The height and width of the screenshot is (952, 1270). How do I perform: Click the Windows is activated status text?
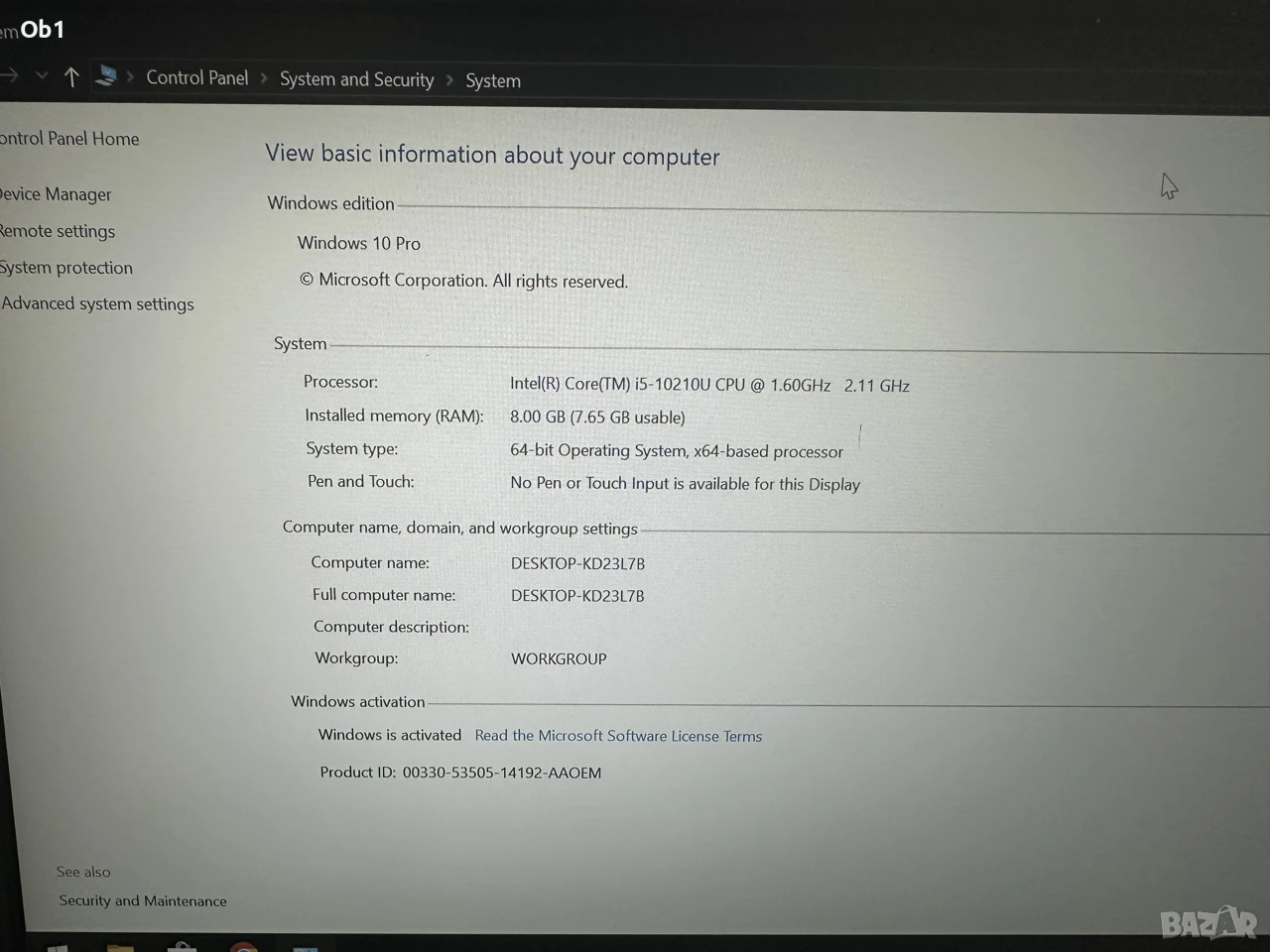click(390, 735)
